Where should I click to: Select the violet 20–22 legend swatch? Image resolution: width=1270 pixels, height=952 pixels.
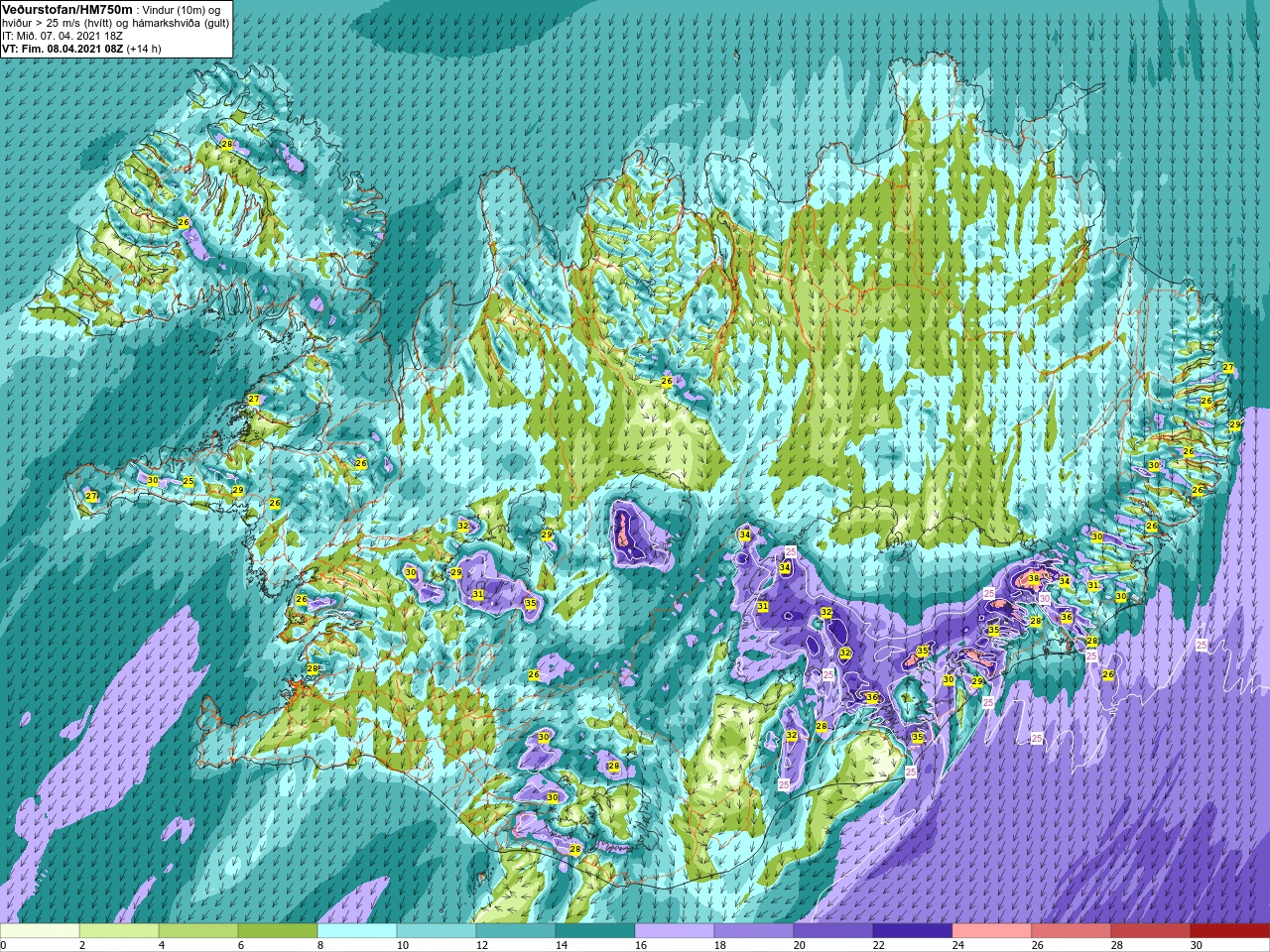click(833, 931)
